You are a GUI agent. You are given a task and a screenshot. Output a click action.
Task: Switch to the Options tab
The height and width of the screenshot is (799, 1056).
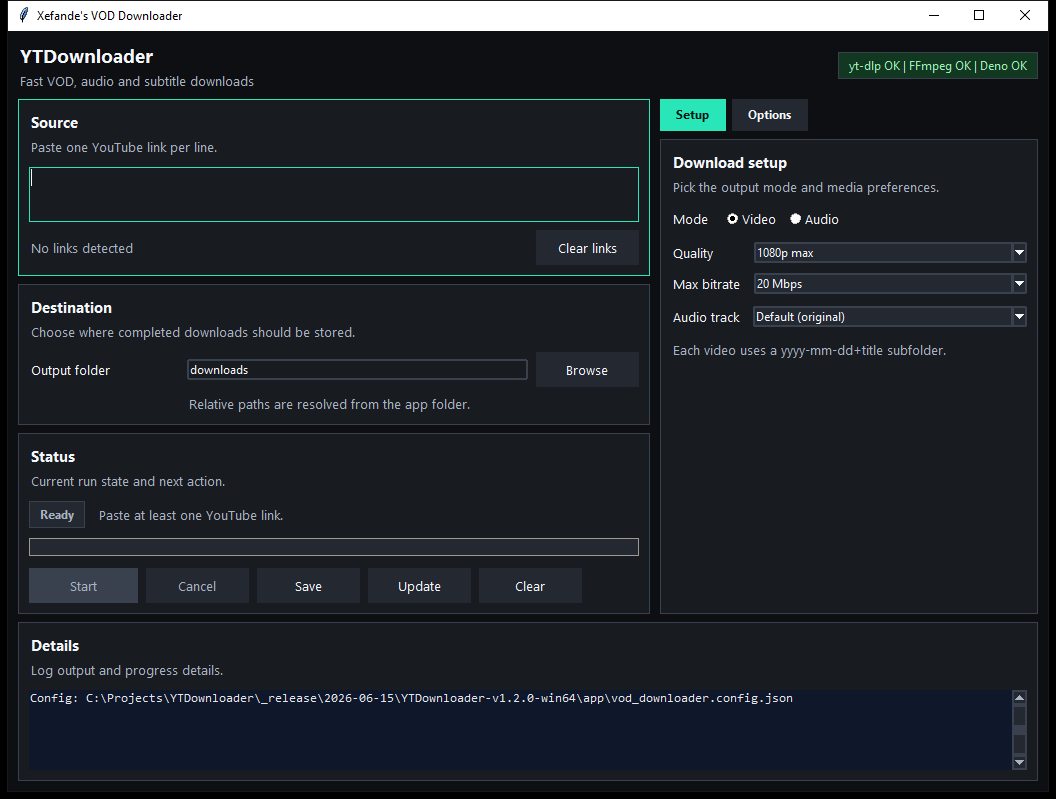[769, 115]
